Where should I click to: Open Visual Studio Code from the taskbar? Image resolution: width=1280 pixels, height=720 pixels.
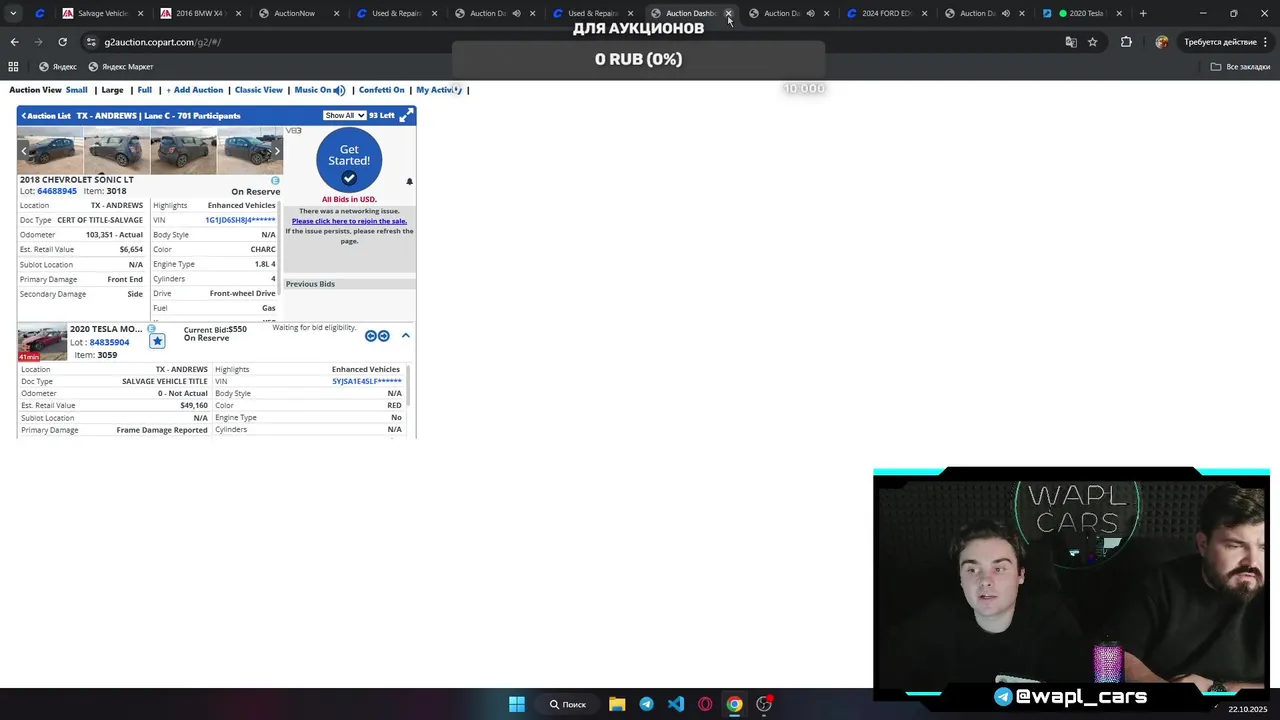(x=676, y=704)
